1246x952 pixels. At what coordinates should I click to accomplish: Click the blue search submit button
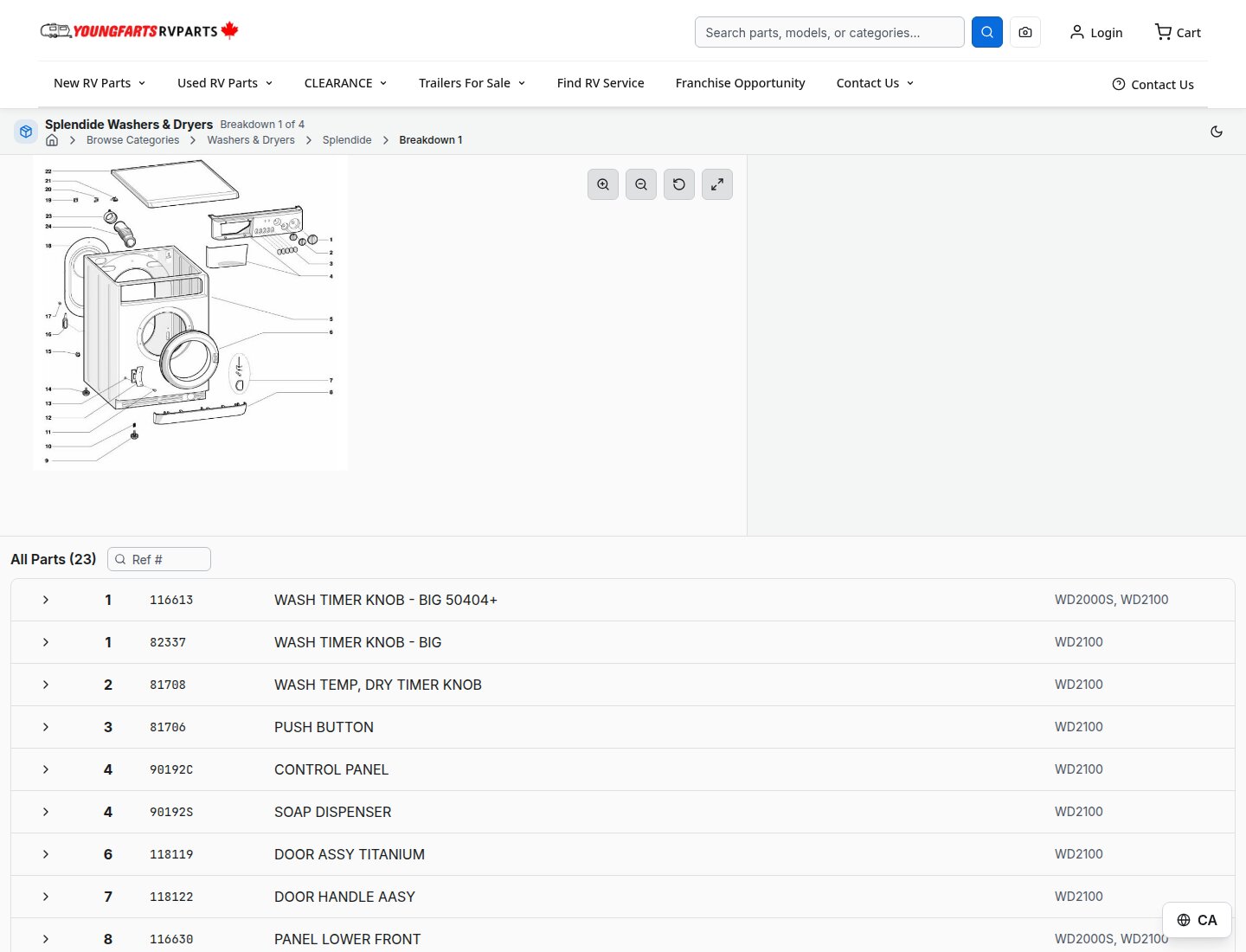click(x=986, y=32)
